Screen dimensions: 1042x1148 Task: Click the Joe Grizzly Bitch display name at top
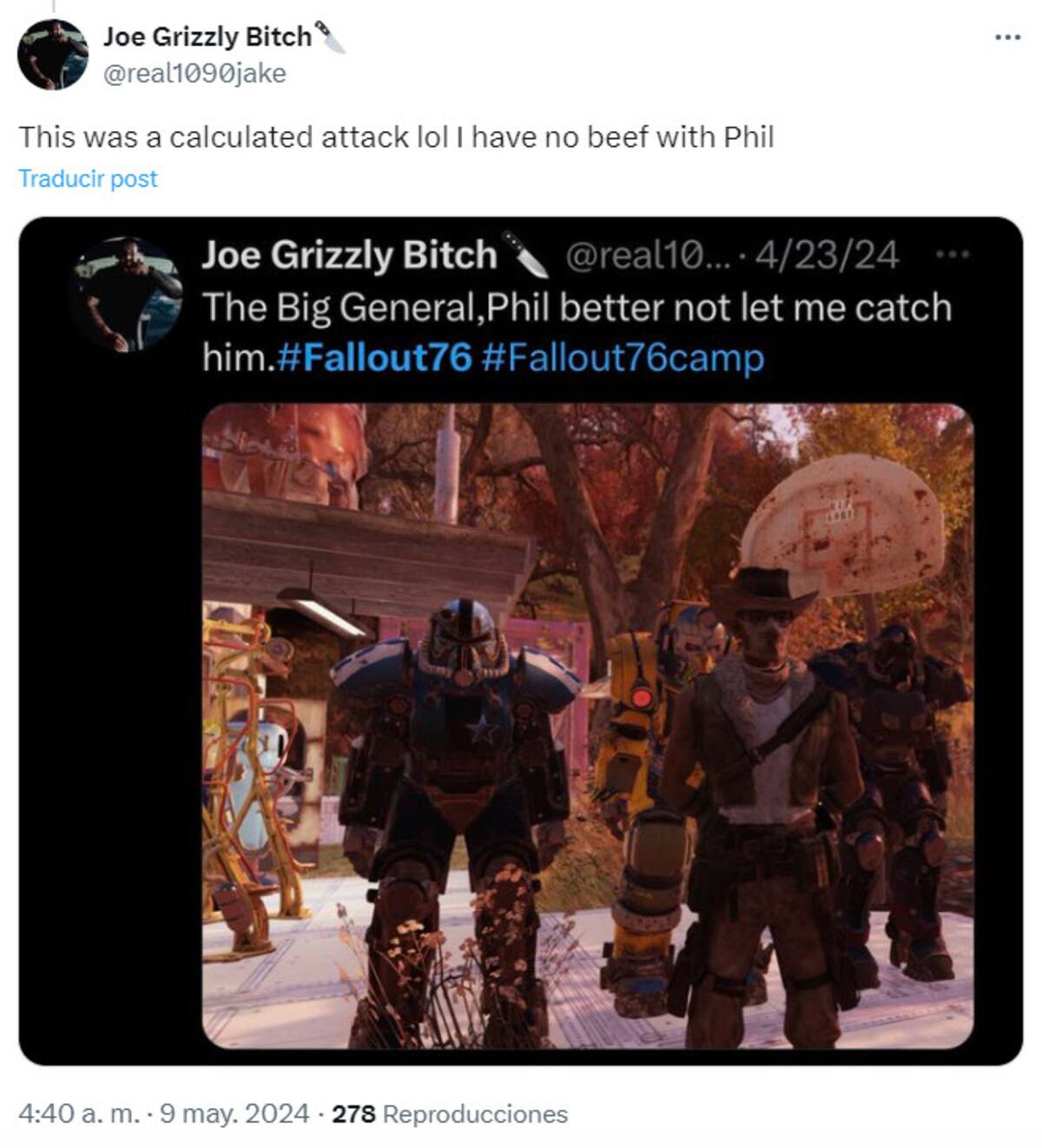coord(208,36)
